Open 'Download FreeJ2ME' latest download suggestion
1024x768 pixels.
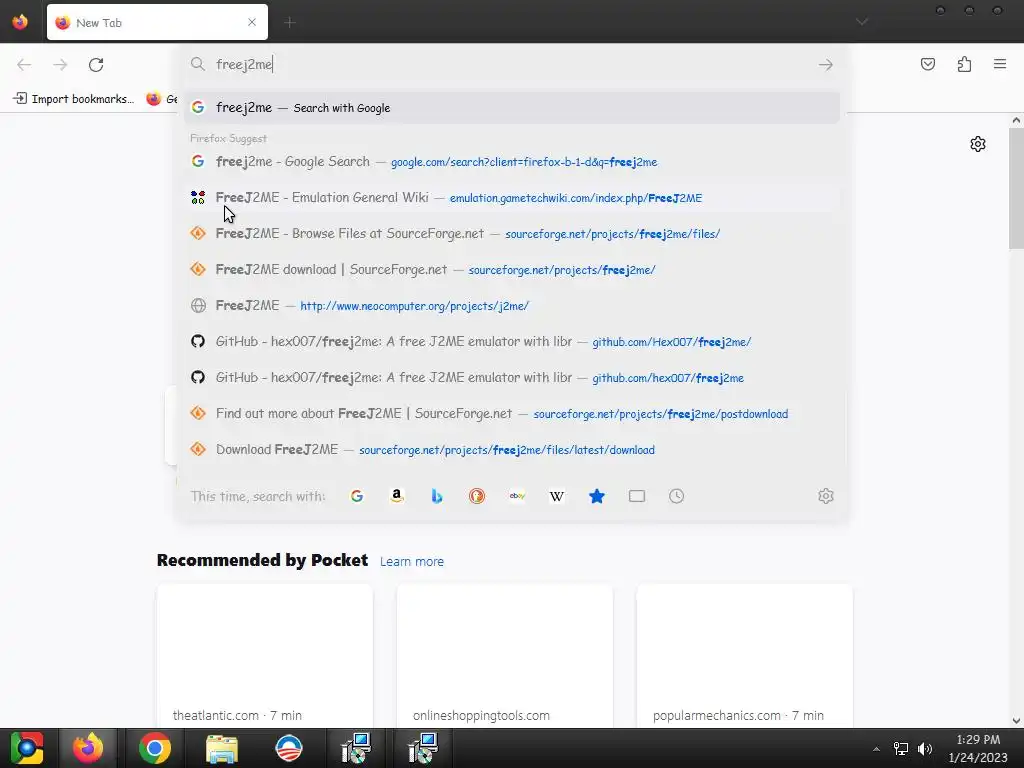coord(511,449)
